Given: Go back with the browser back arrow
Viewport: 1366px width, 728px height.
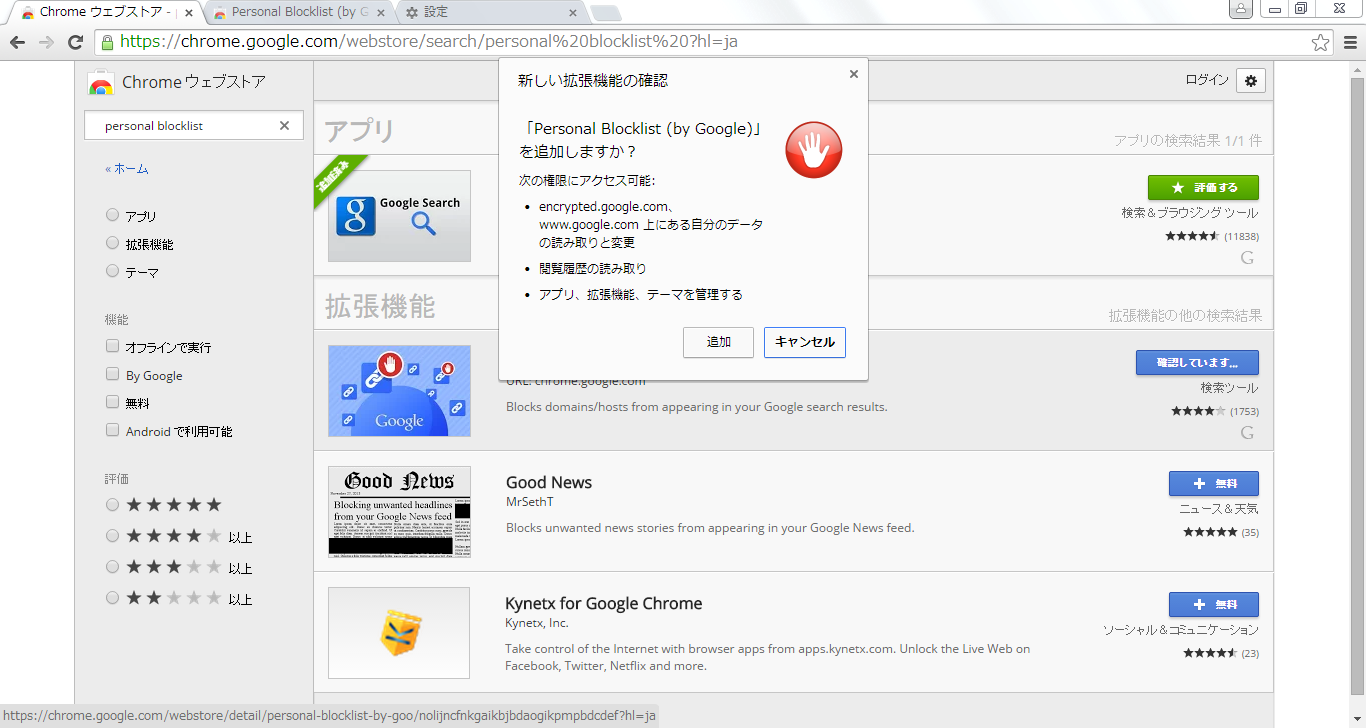Looking at the screenshot, I should (x=17, y=42).
